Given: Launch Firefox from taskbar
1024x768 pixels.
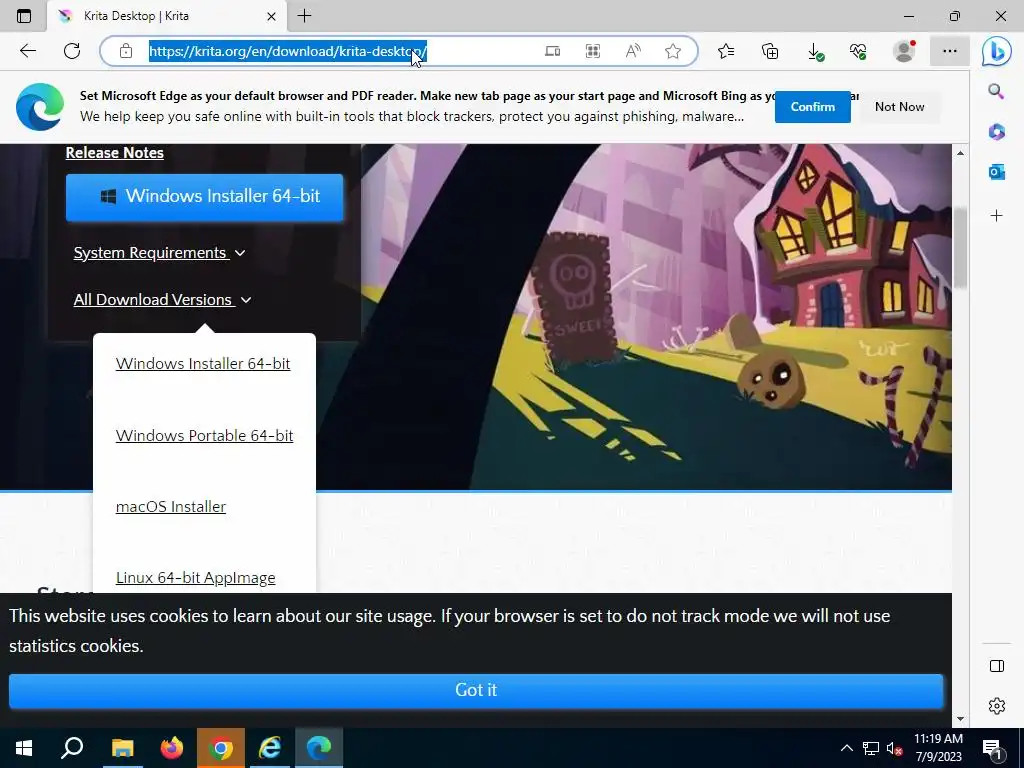Looking at the screenshot, I should (x=172, y=748).
